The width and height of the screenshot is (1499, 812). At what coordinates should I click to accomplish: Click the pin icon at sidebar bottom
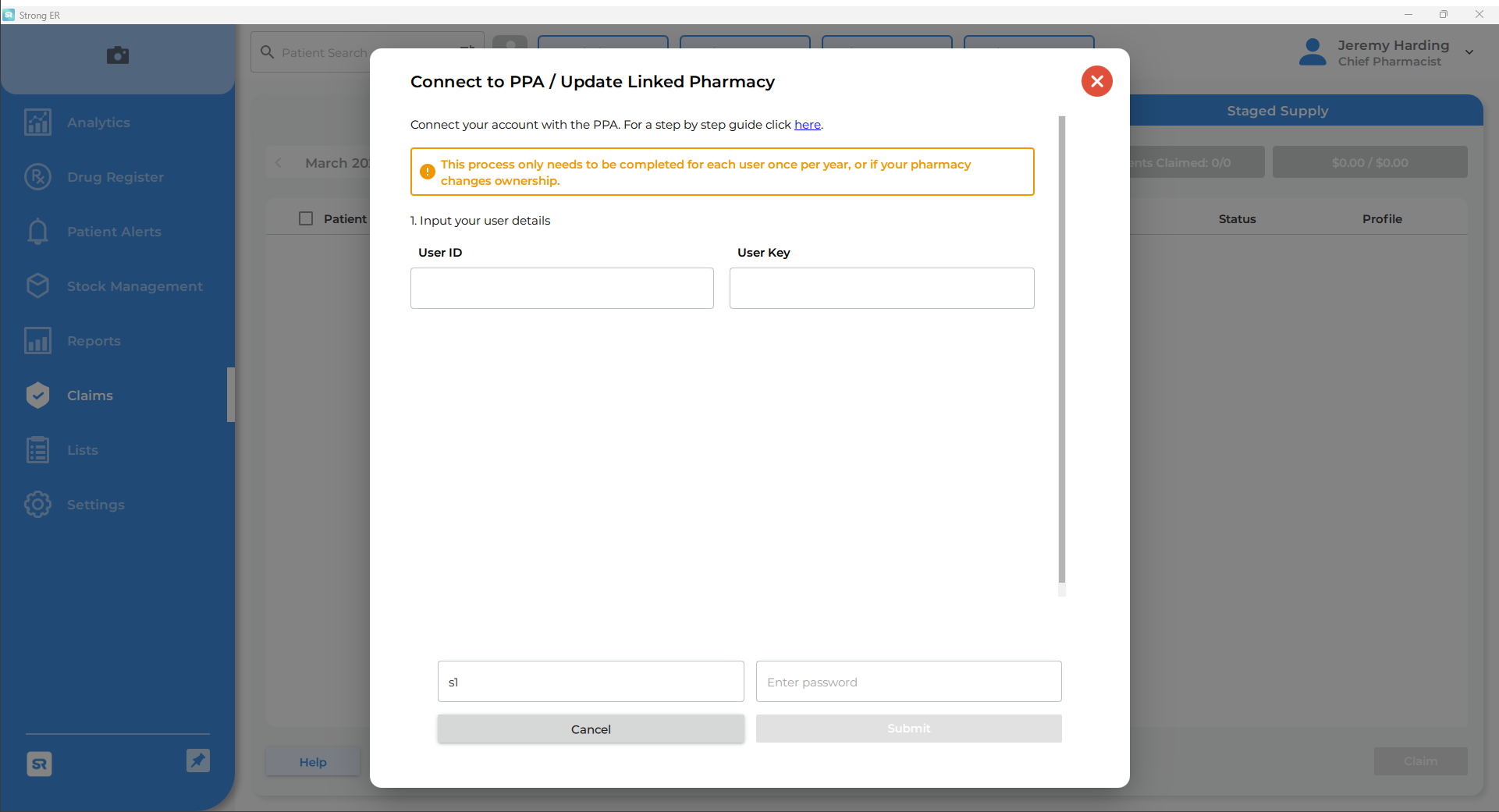point(197,761)
